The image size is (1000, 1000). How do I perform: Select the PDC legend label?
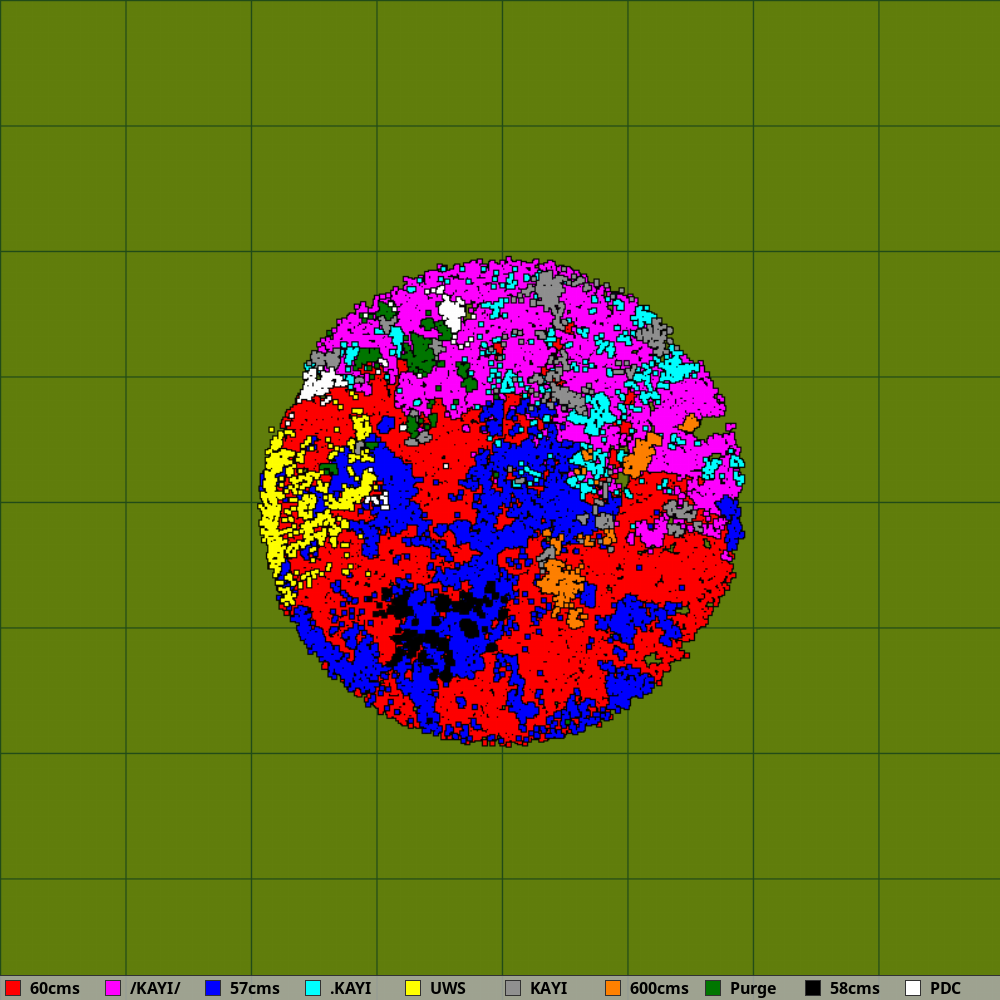(946, 989)
